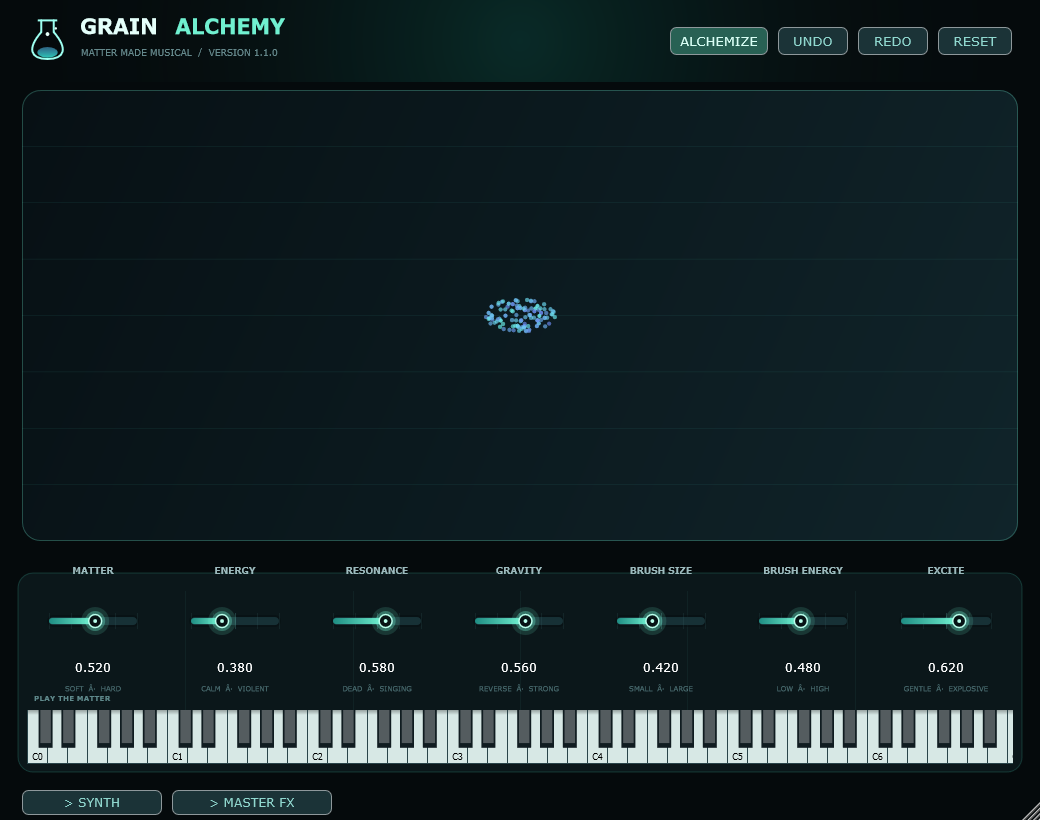Click the Brush Energy value 0.480
The height and width of the screenshot is (820, 1040).
803,667
